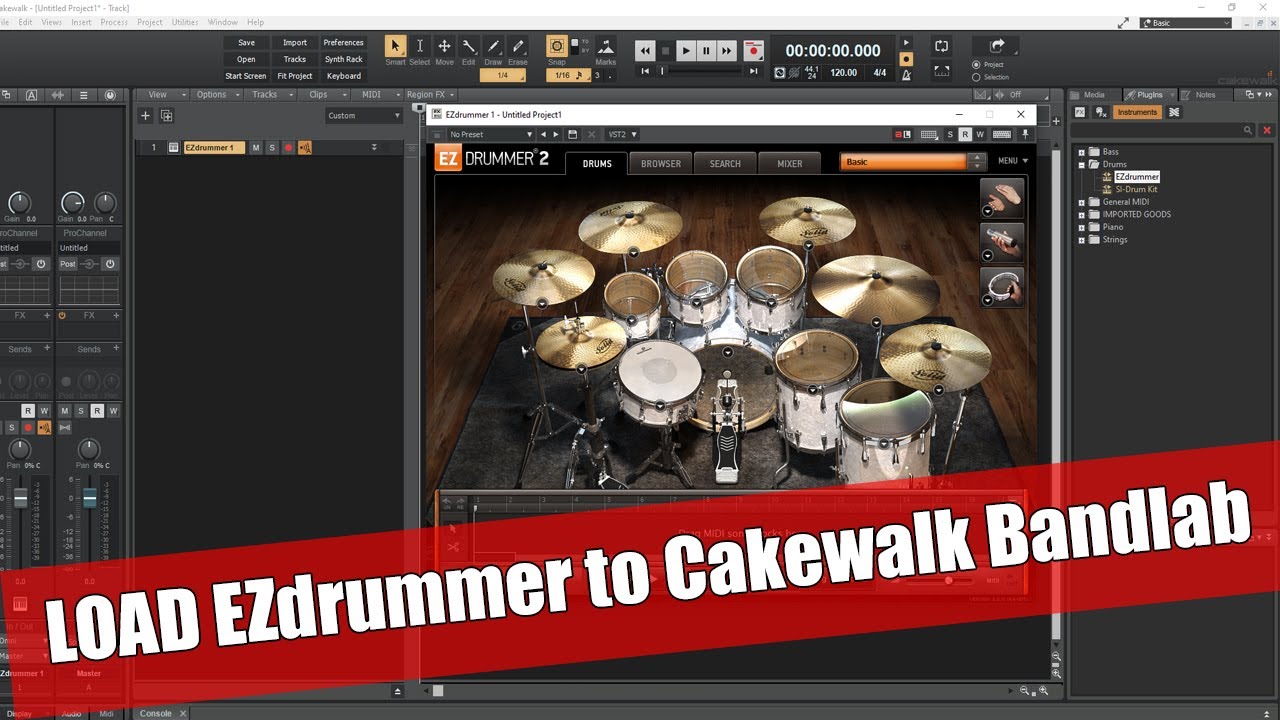Pick the Edit tool

[x=468, y=46]
